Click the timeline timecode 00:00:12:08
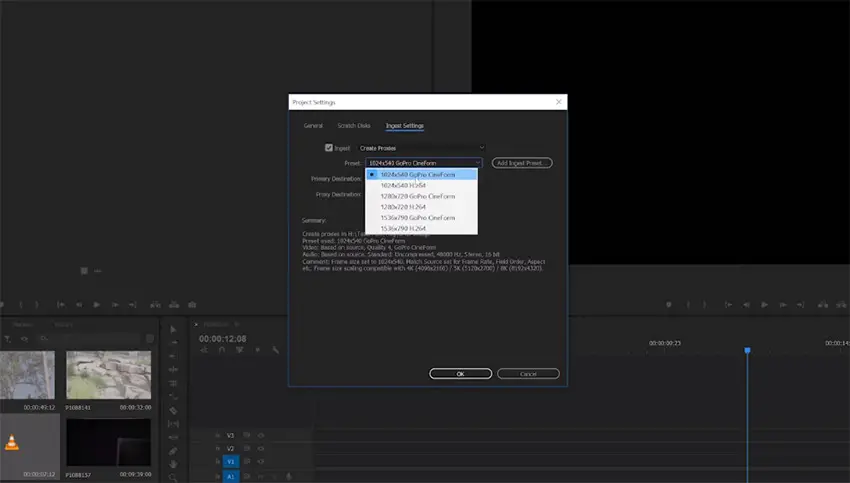 pos(222,339)
